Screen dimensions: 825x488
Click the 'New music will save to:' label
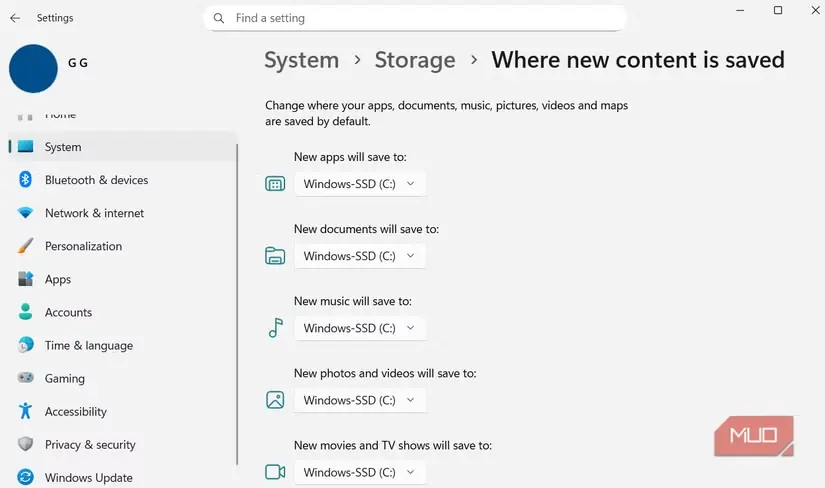(353, 301)
